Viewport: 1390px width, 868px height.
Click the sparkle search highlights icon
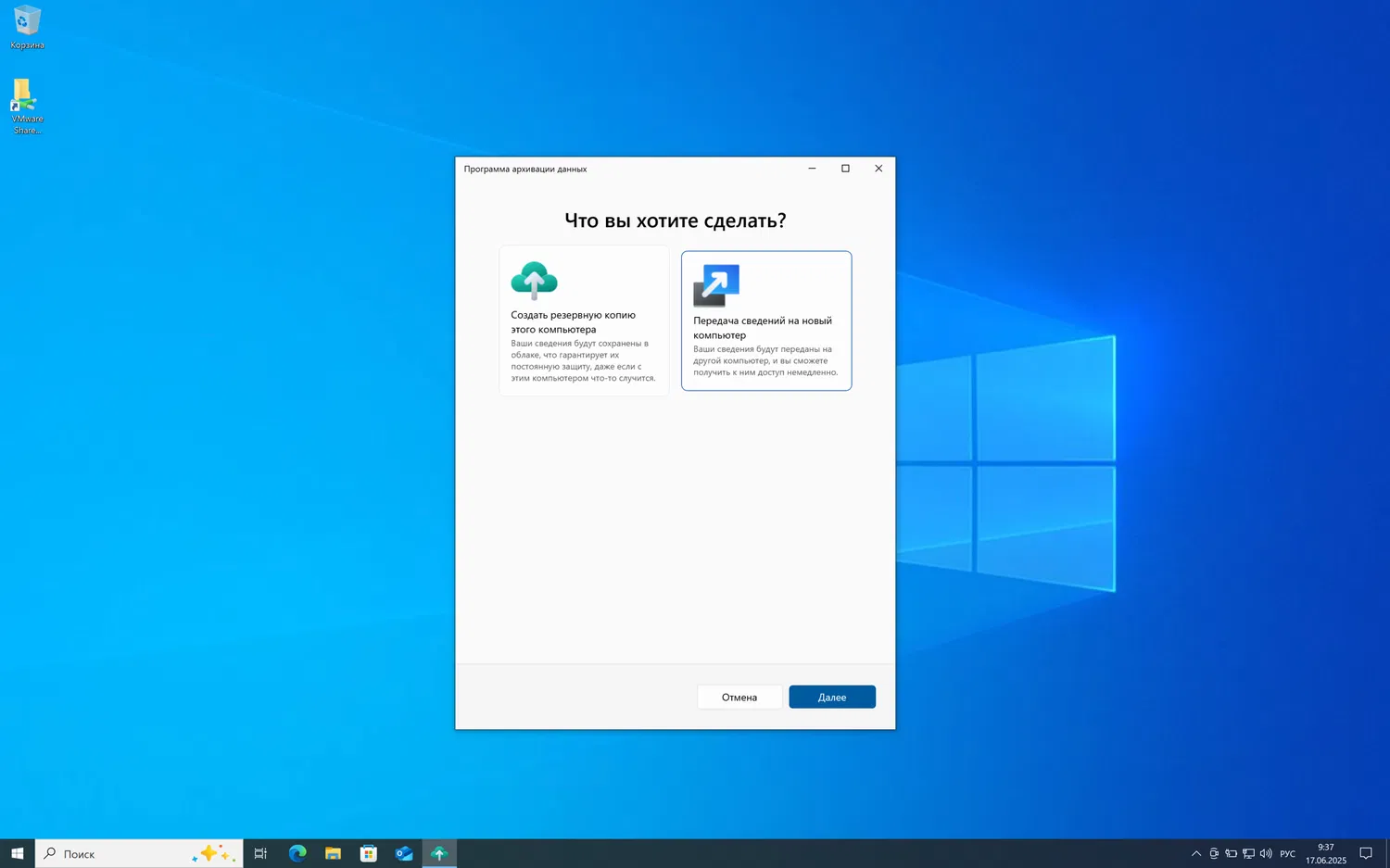tap(214, 853)
